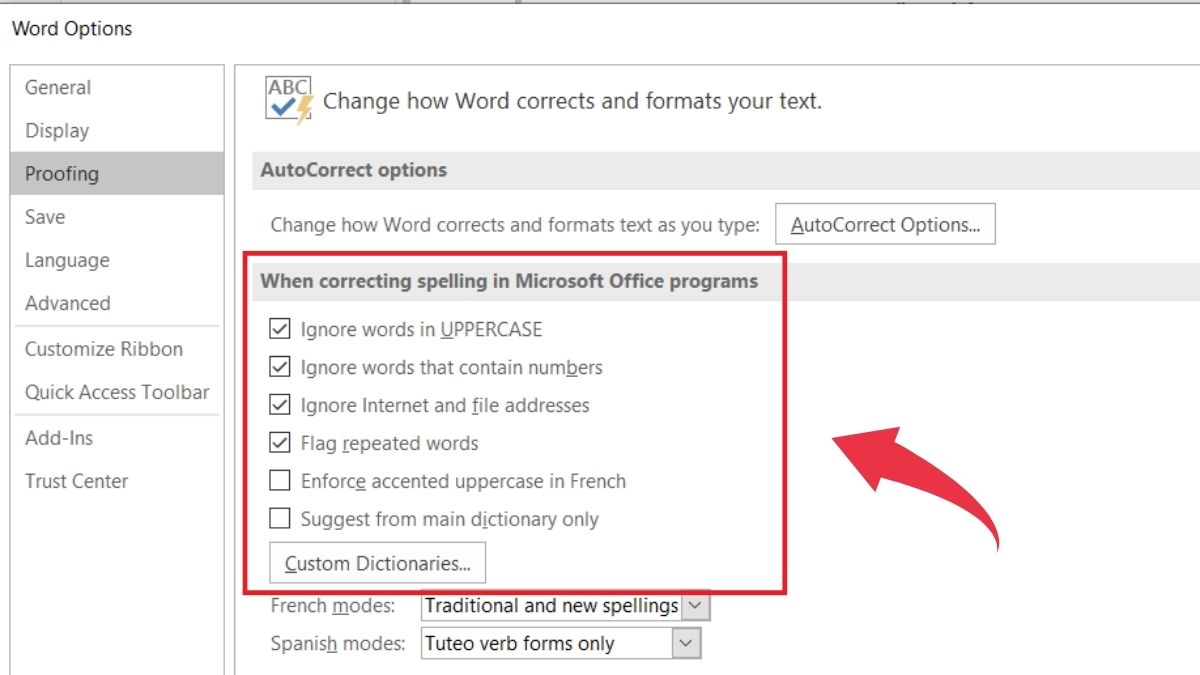The image size is (1200, 675).
Task: Click the 'French modes:' label
Action: (x=333, y=606)
